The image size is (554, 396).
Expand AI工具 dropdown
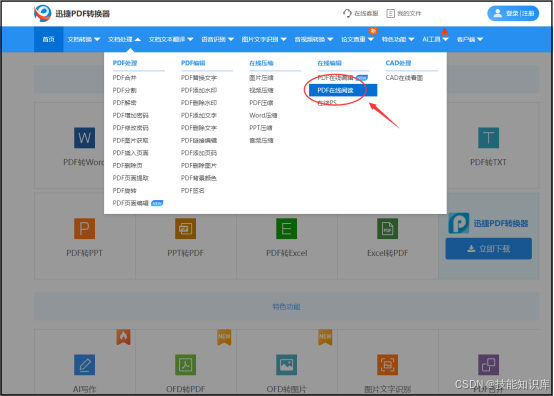pos(435,39)
